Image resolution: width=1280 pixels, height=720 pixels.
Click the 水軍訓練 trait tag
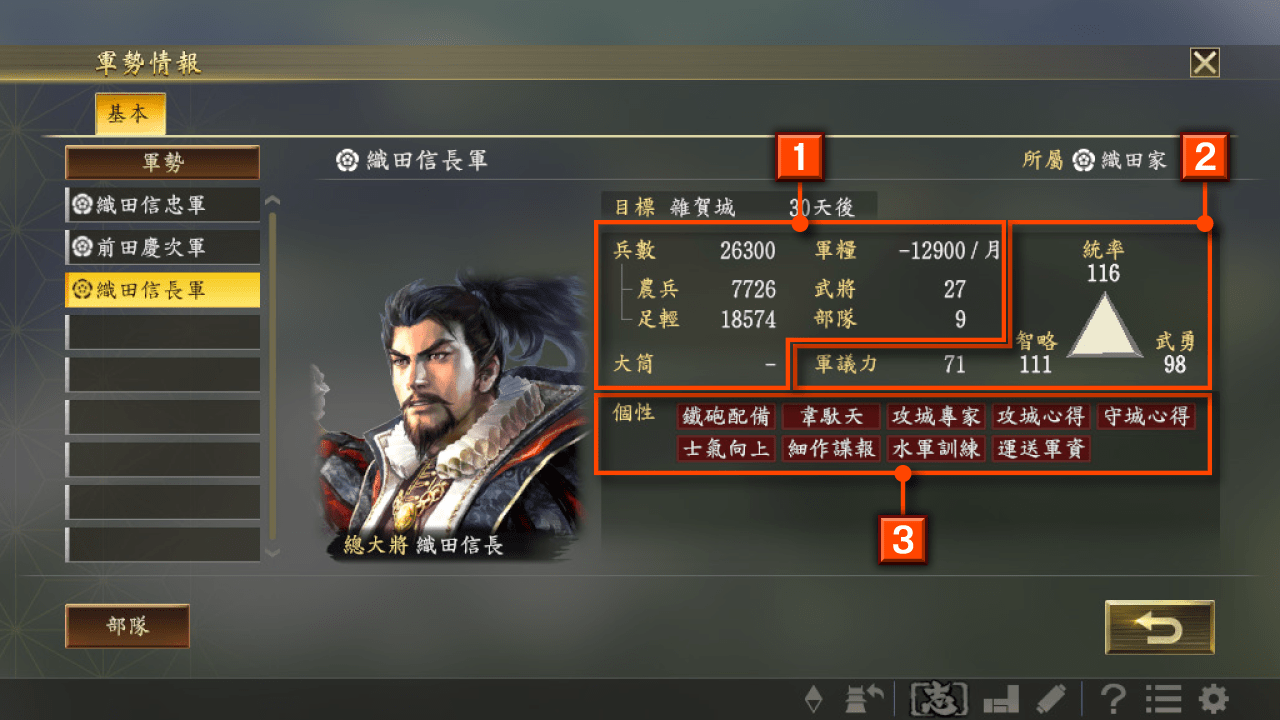point(938,449)
